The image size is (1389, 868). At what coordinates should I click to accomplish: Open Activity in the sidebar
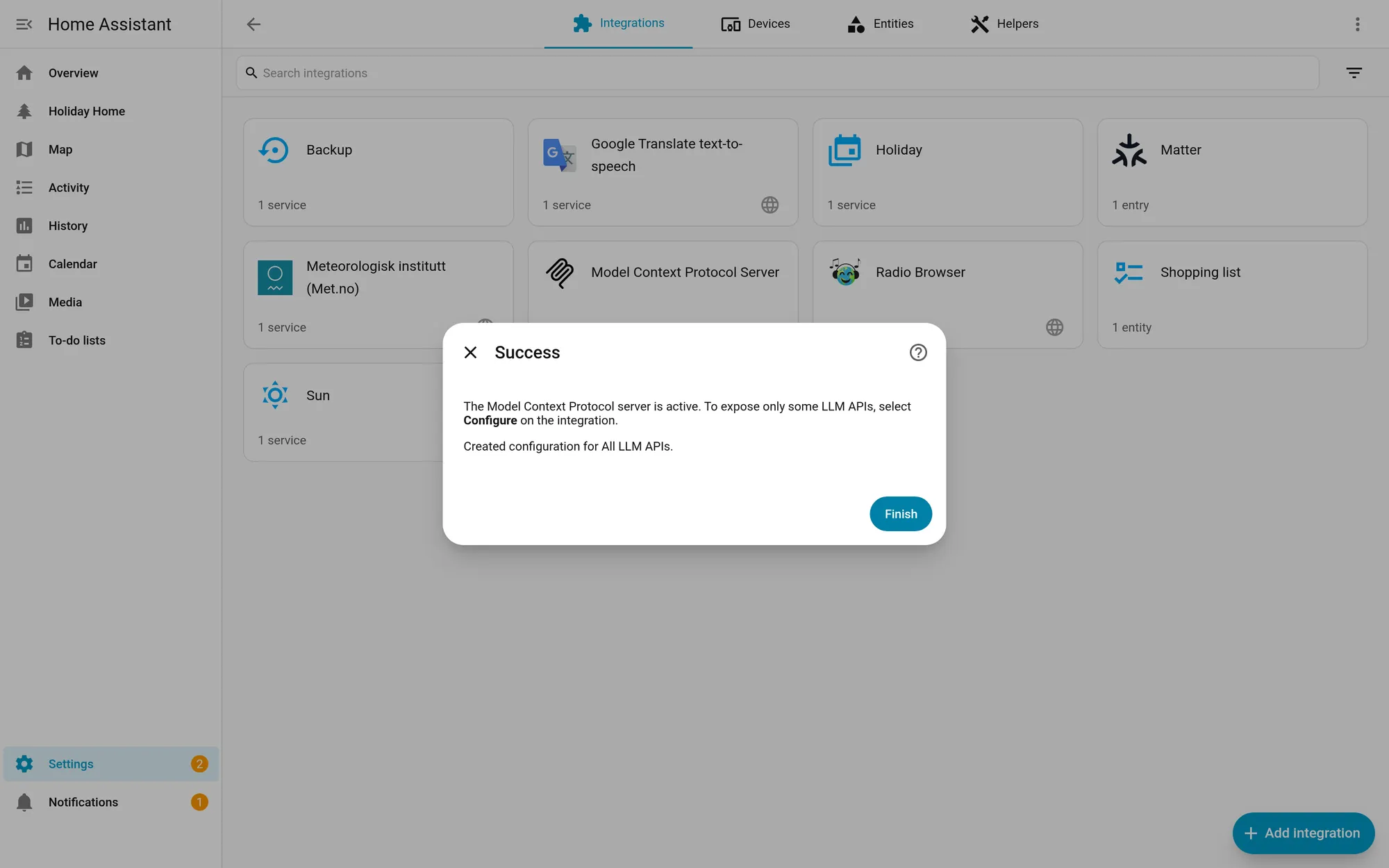click(111, 187)
